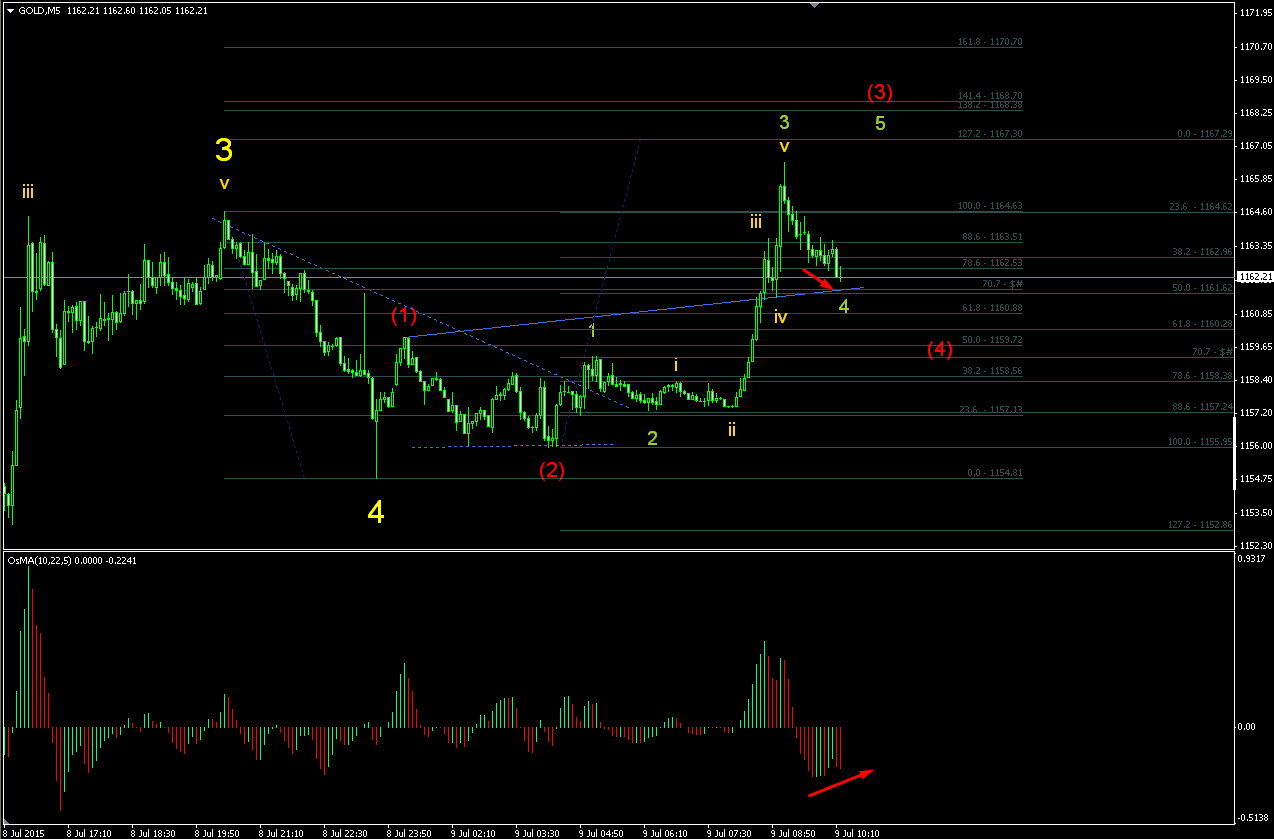The image size is (1274, 839).
Task: Select the red down arrow near wave 4
Action: point(818,277)
